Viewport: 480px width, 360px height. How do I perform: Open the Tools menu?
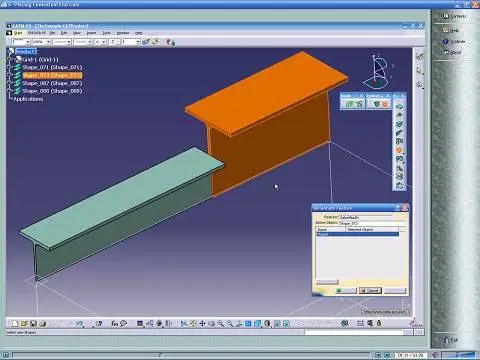pos(106,33)
